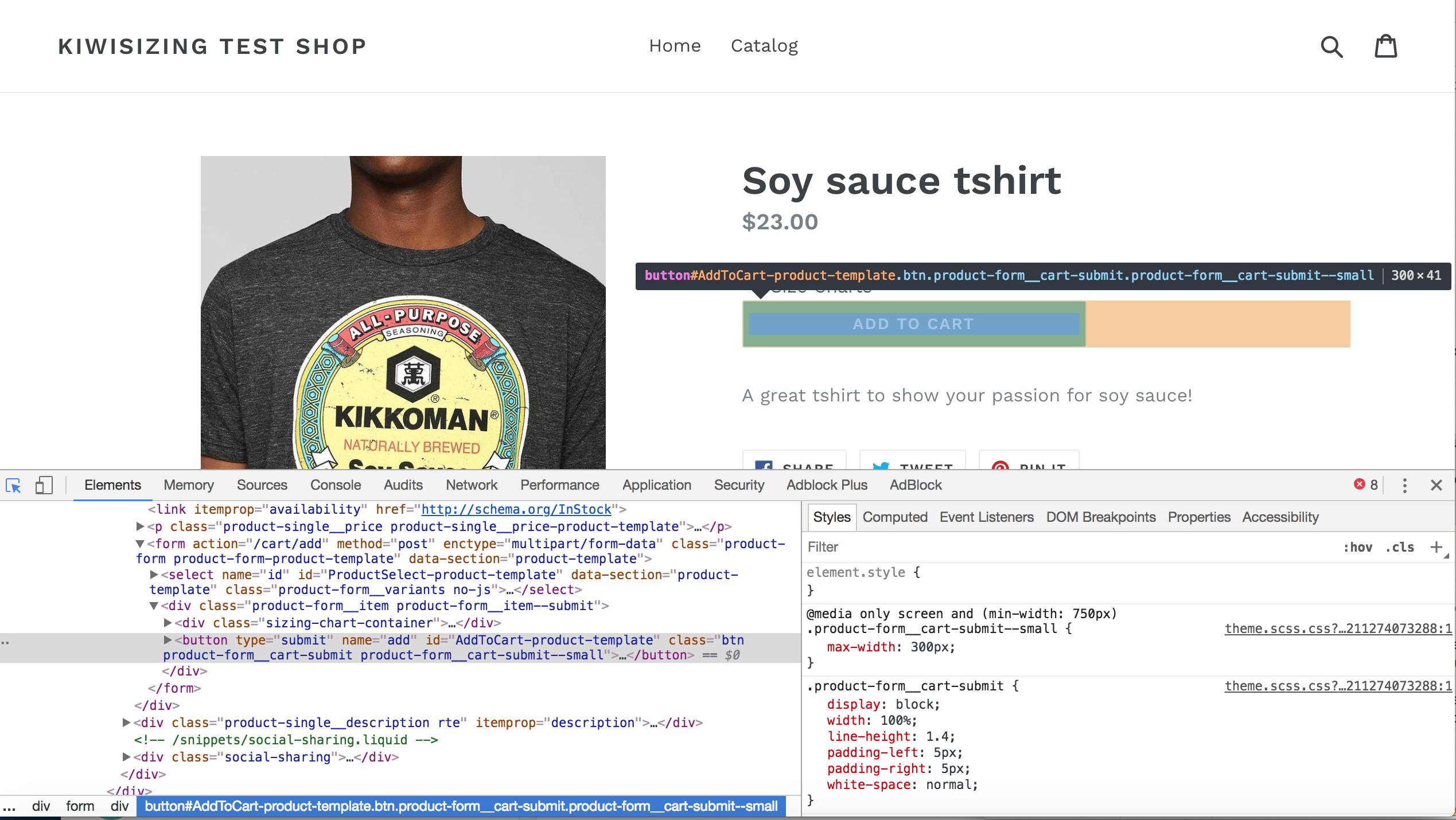This screenshot has width=1456, height=820.
Task: Open the Network tab
Action: (472, 485)
